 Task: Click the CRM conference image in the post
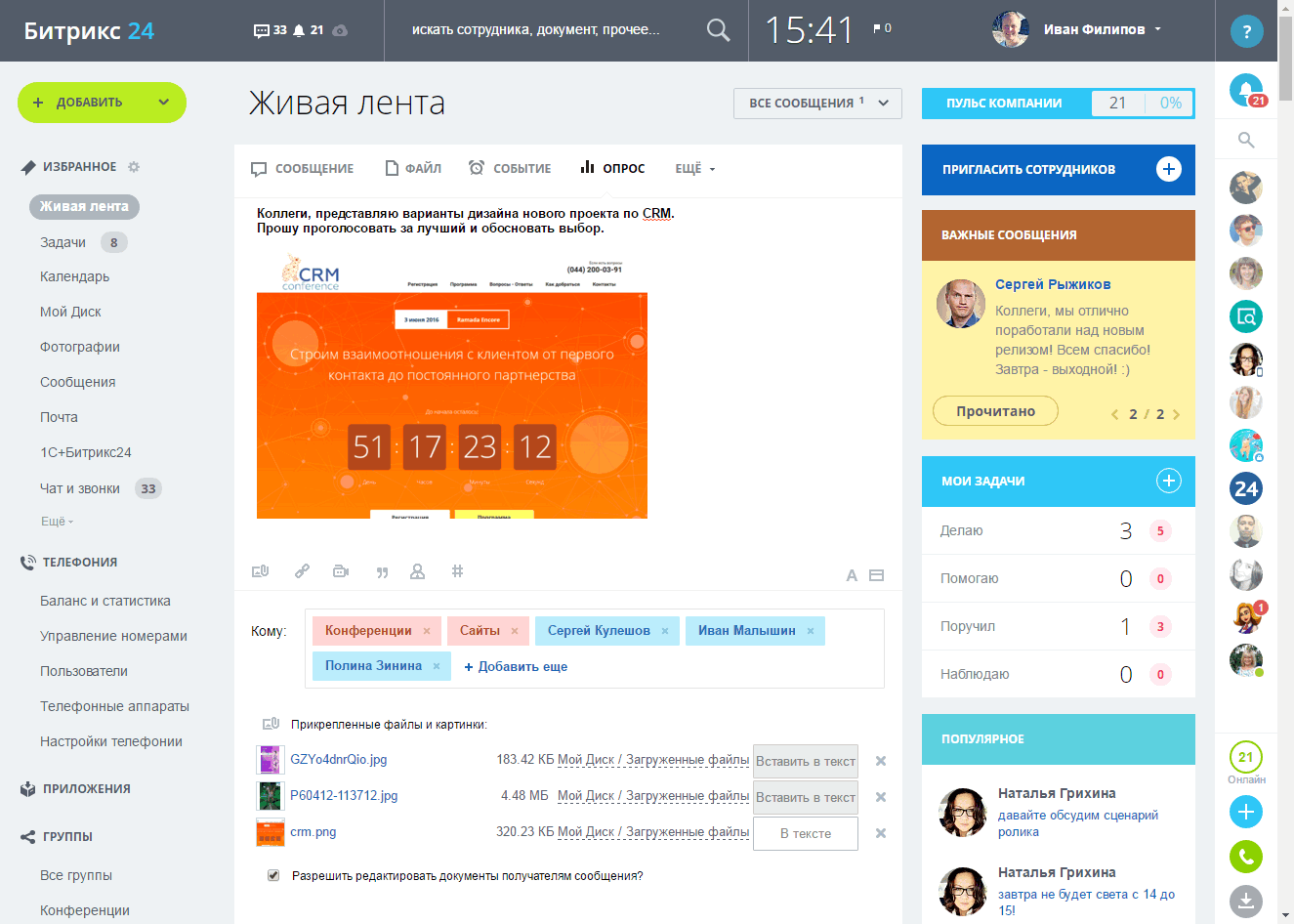pos(452,386)
